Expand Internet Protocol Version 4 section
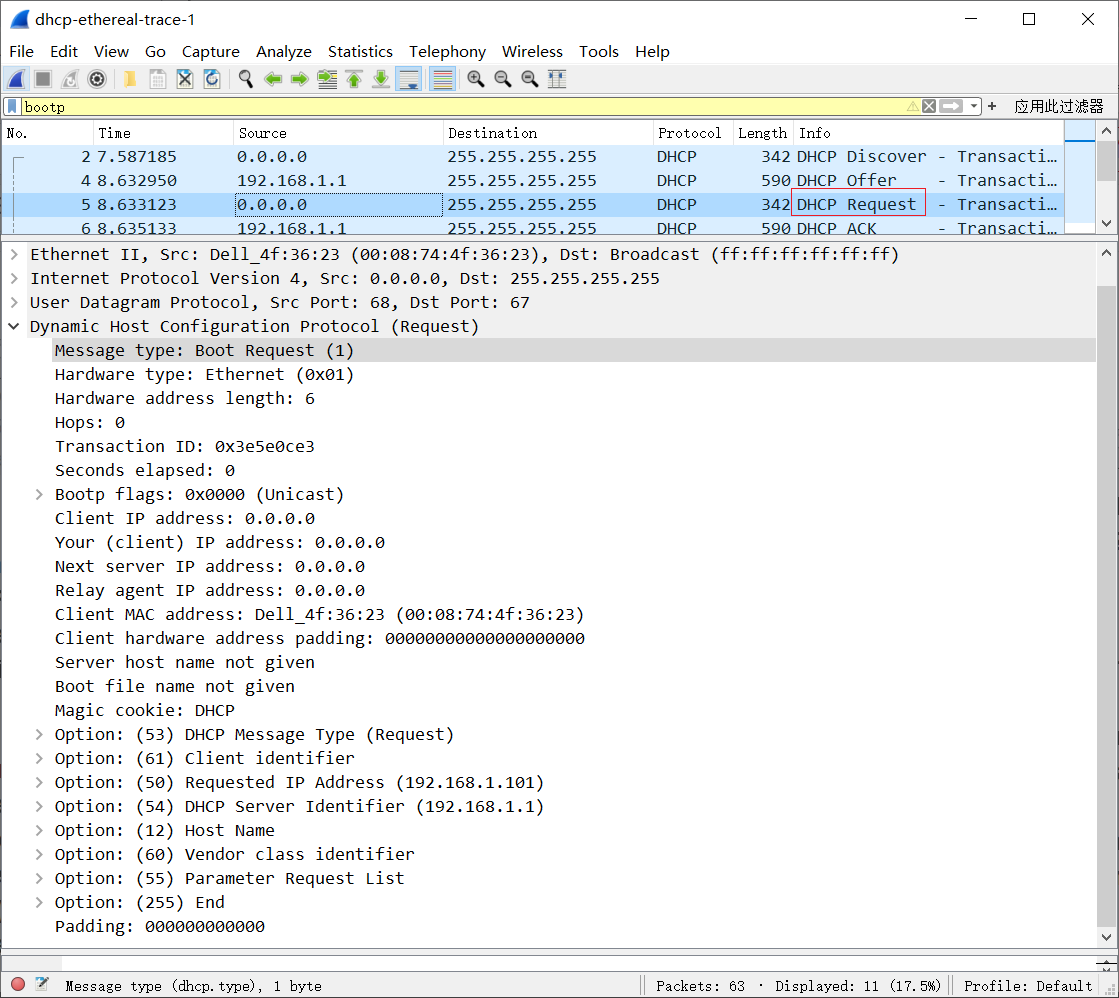Screen dimensions: 1119x998 (14, 278)
